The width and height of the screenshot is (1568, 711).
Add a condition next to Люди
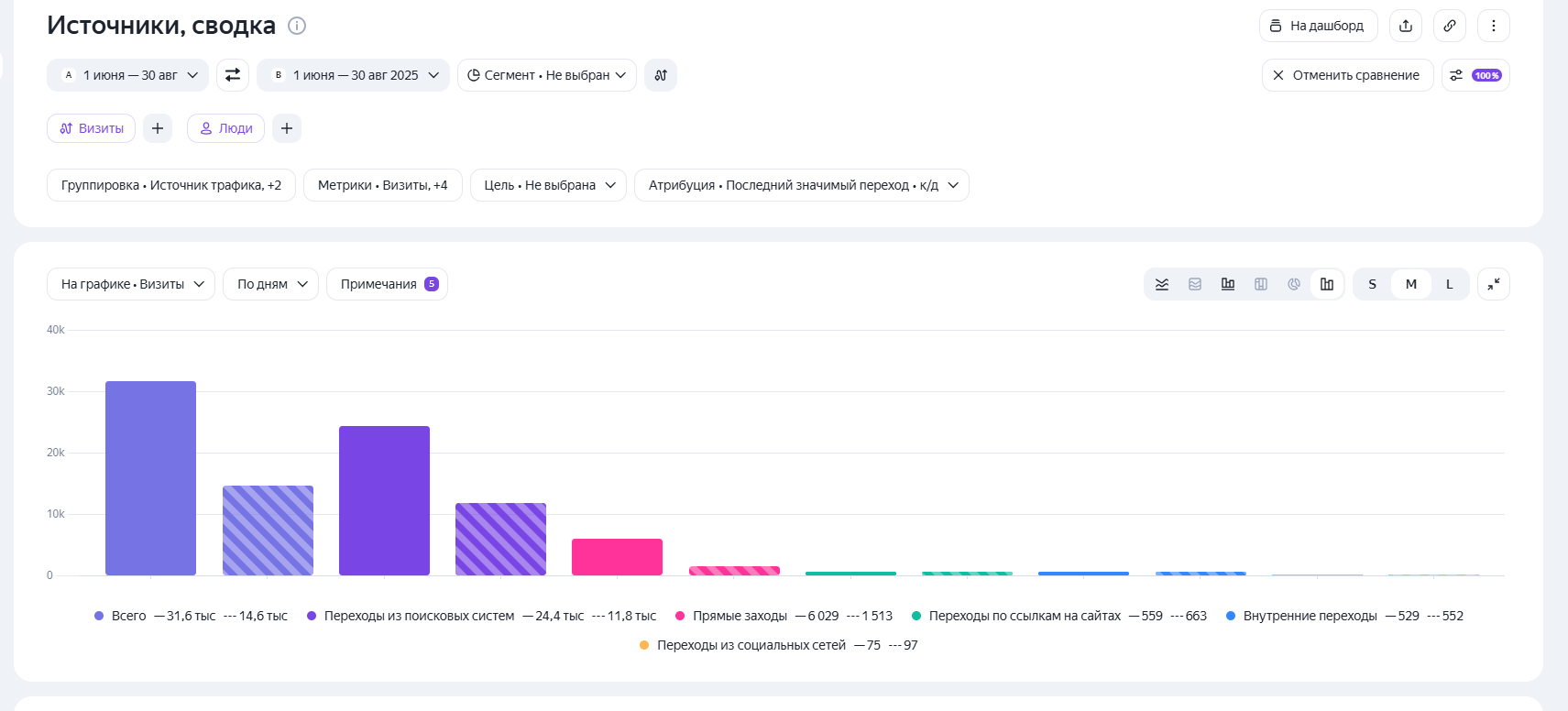287,128
